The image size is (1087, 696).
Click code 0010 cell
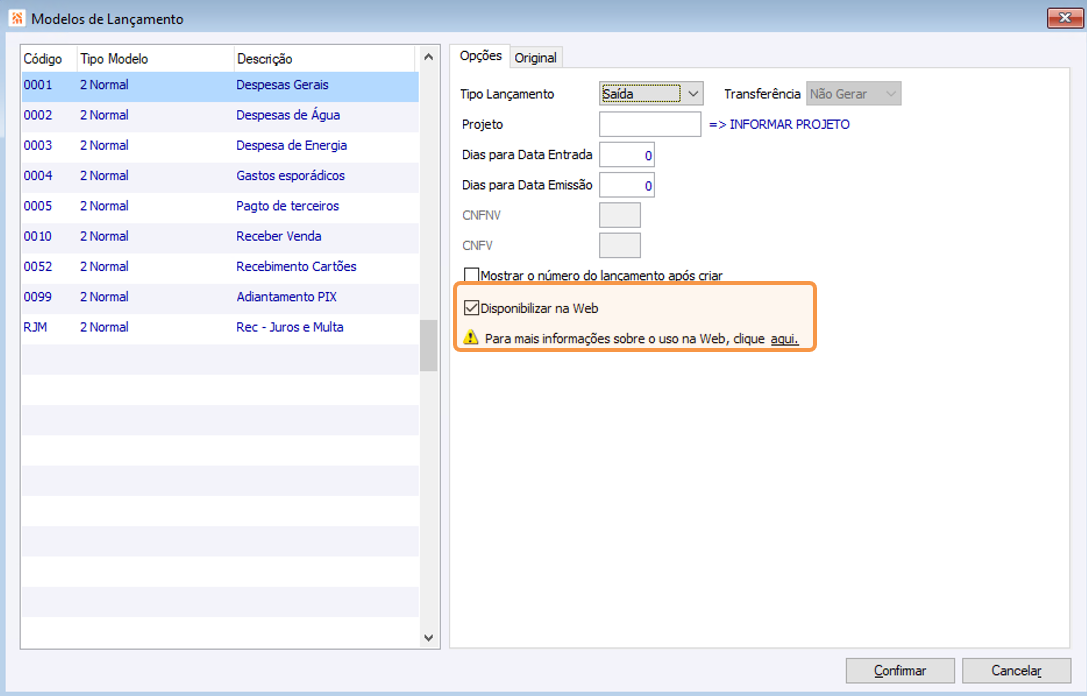coord(38,236)
